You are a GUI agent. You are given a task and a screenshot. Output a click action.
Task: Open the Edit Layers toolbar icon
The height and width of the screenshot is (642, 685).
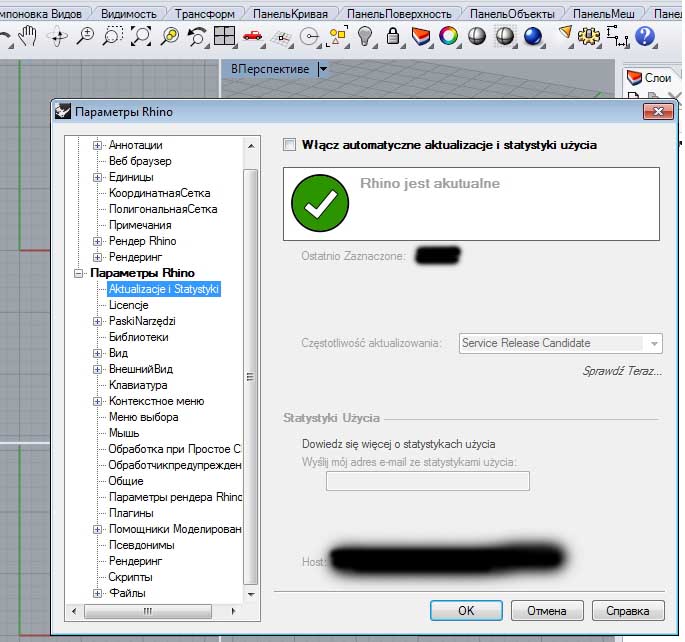coord(421,36)
